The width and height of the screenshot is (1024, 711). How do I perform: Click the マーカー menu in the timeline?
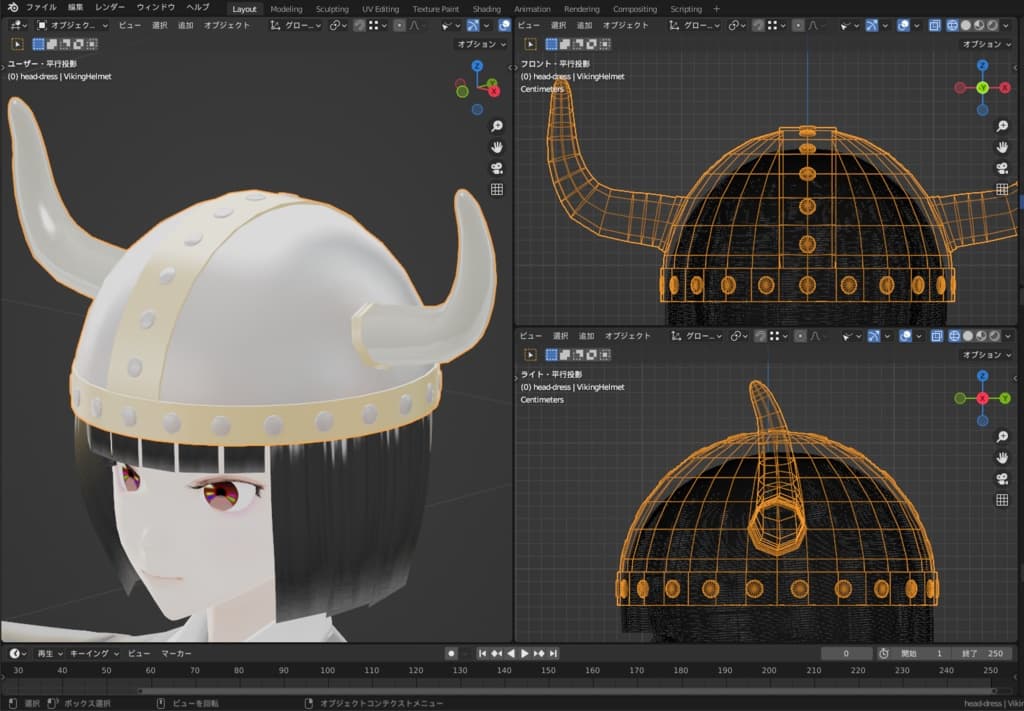tap(176, 653)
